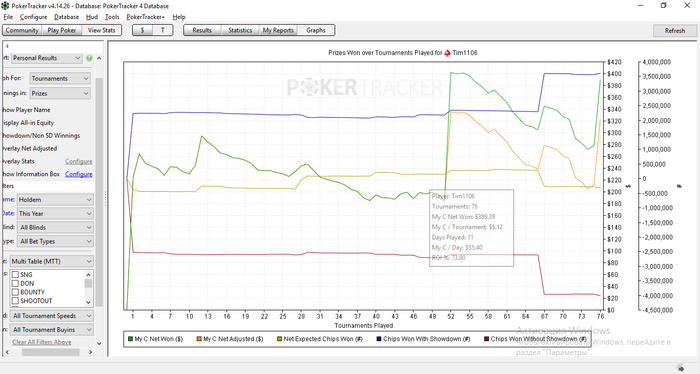Screen dimensions: 700x374
Task: Click the My C Net Won: $389.39 text
Action: pyautogui.click(x=463, y=216)
